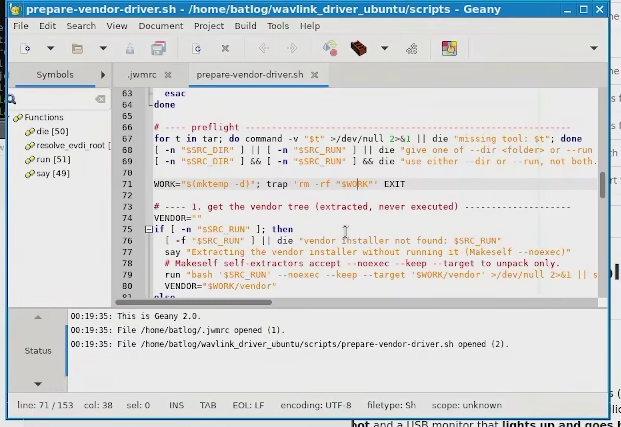Select the Functions tree node
Screen dimensions: 621x427
(x=44, y=117)
